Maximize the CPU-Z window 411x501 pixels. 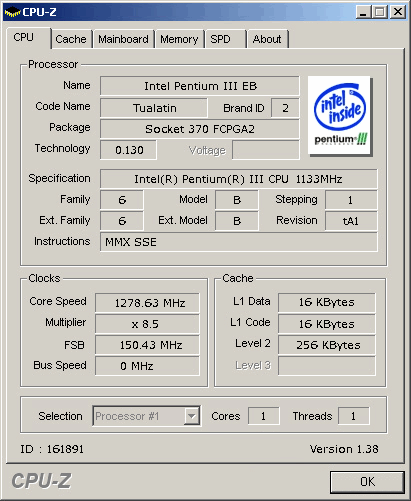pyautogui.click(x=380, y=12)
